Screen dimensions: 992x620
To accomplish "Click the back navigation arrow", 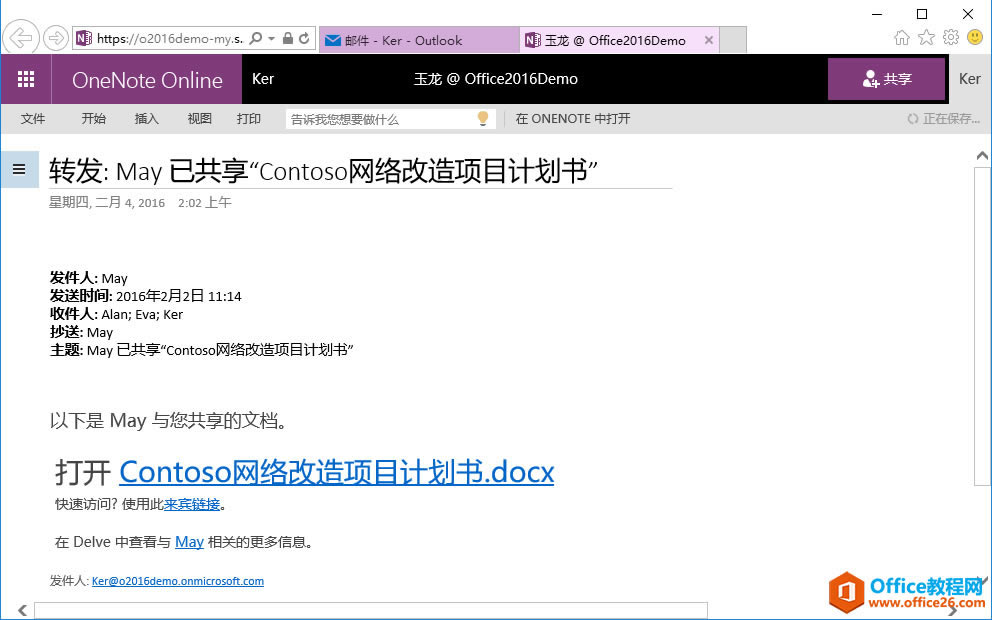I will tap(20, 38).
